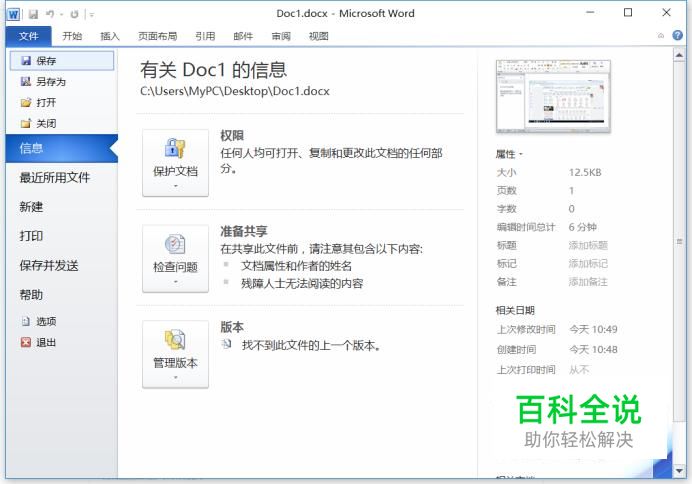Click the file path C:\Users\MyPC\Desktop\Doc1.docx
The height and width of the screenshot is (484, 692).
[x=235, y=91]
